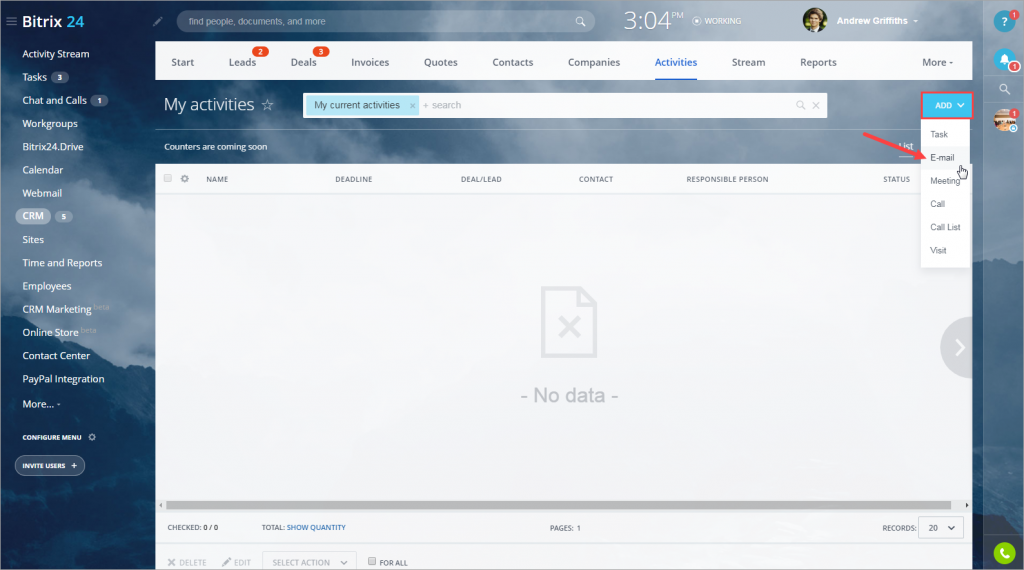This screenshot has width=1024, height=570.
Task: Open Chat and Calls in sidebar
Action: [x=54, y=101]
